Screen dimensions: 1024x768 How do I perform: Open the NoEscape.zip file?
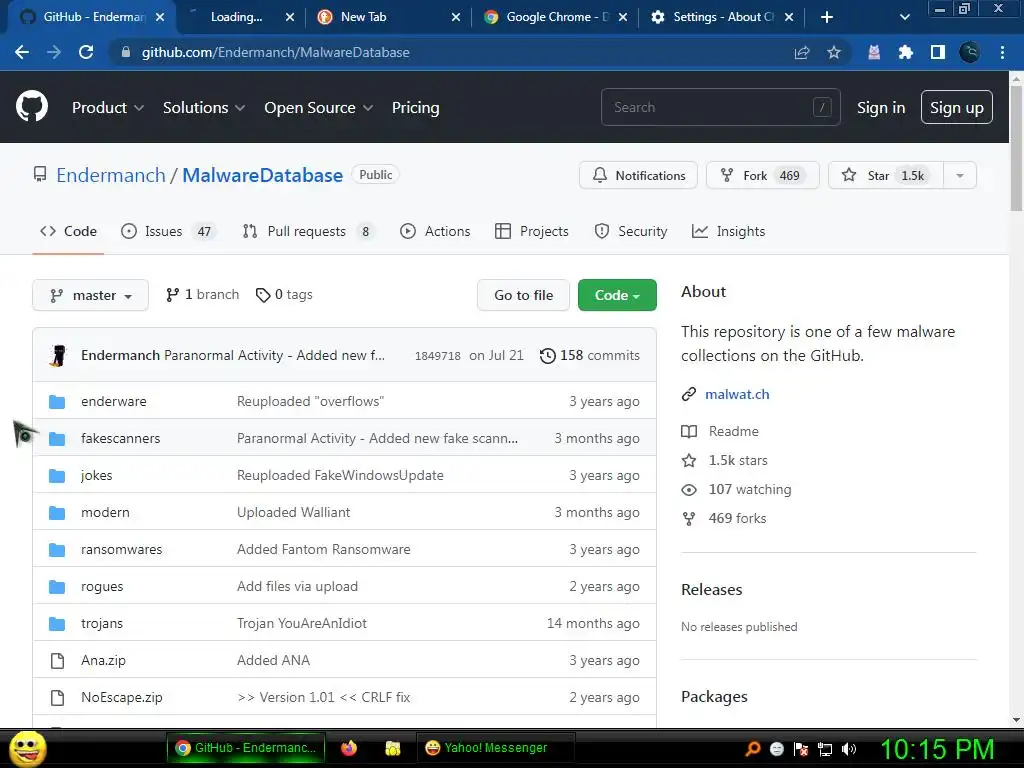click(x=121, y=697)
